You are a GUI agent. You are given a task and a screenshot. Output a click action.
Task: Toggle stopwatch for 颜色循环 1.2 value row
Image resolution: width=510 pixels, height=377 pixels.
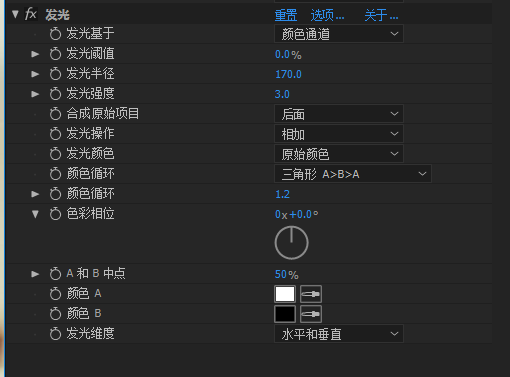click(55, 194)
